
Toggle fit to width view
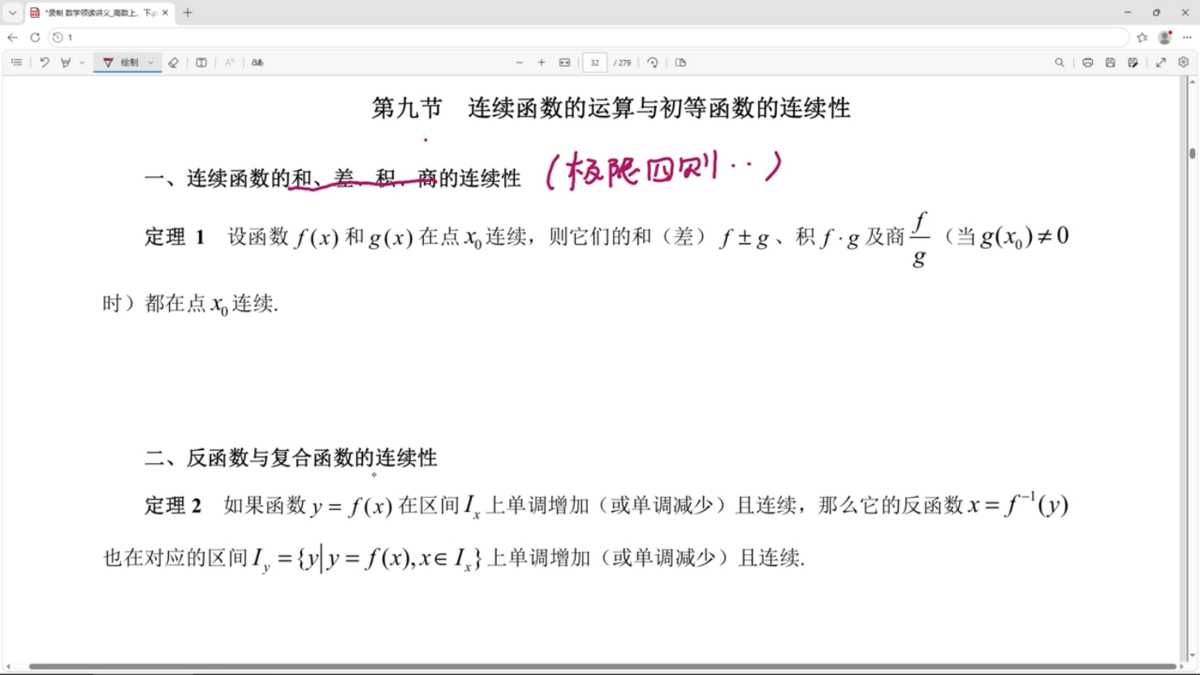(564, 62)
